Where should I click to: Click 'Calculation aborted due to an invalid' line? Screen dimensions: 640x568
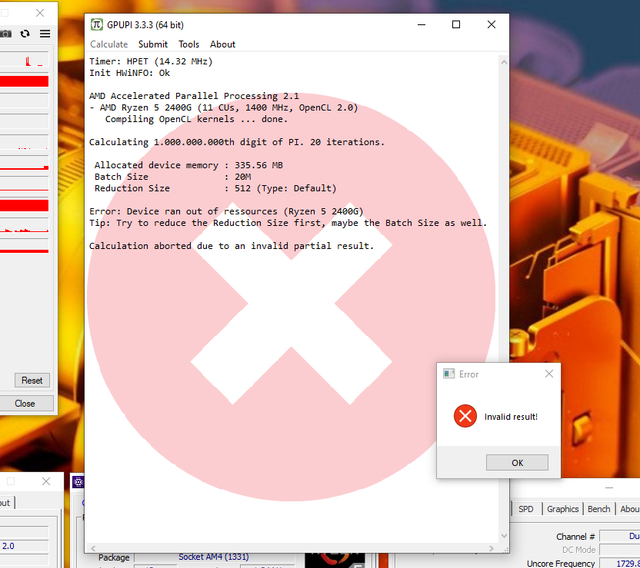(231, 246)
